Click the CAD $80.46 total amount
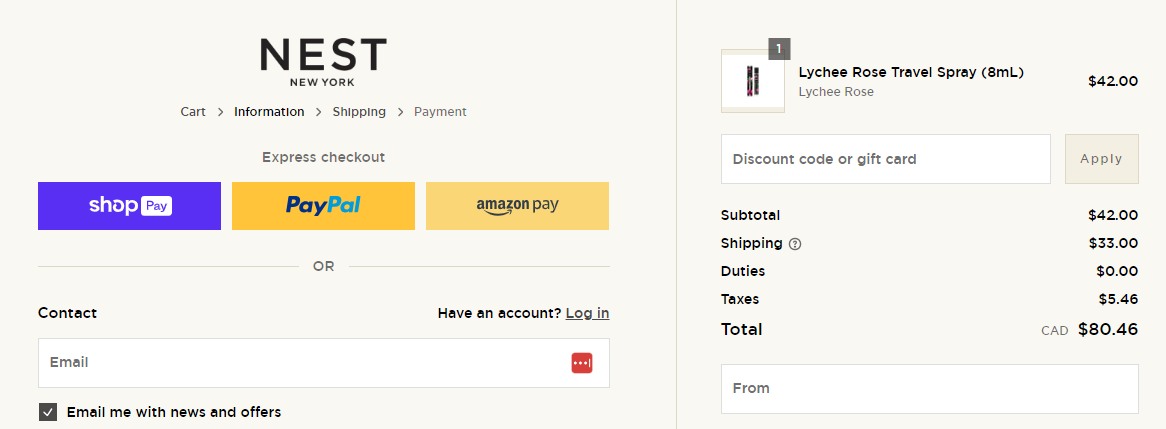The height and width of the screenshot is (429, 1166). pos(1107,329)
